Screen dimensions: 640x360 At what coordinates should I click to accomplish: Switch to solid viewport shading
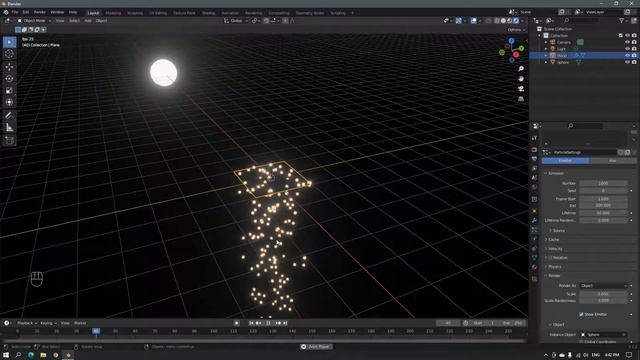[x=503, y=21]
